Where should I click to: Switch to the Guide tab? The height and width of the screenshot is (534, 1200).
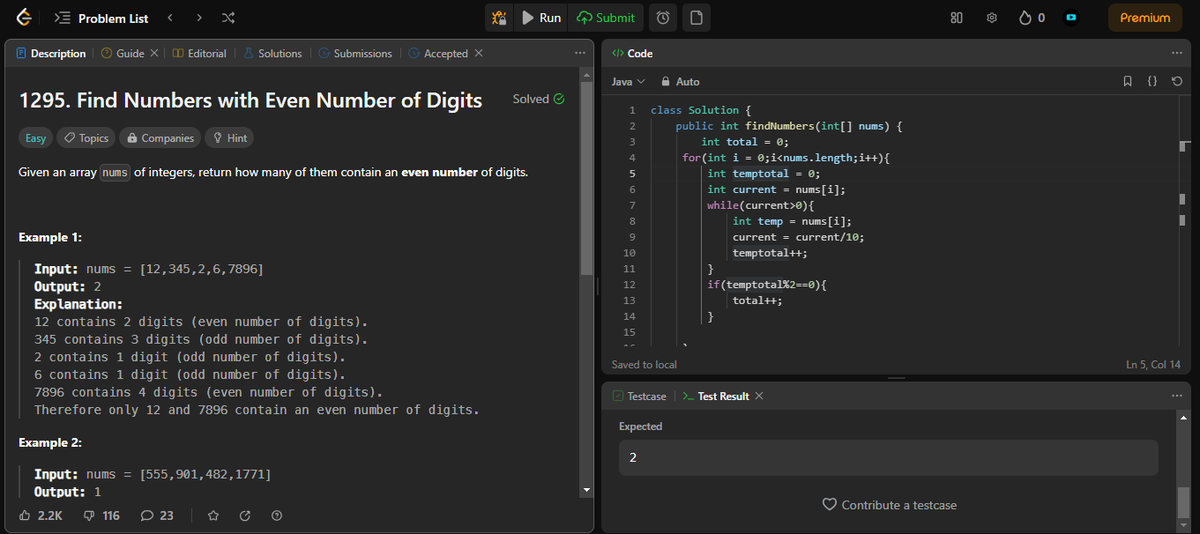pyautogui.click(x=123, y=53)
